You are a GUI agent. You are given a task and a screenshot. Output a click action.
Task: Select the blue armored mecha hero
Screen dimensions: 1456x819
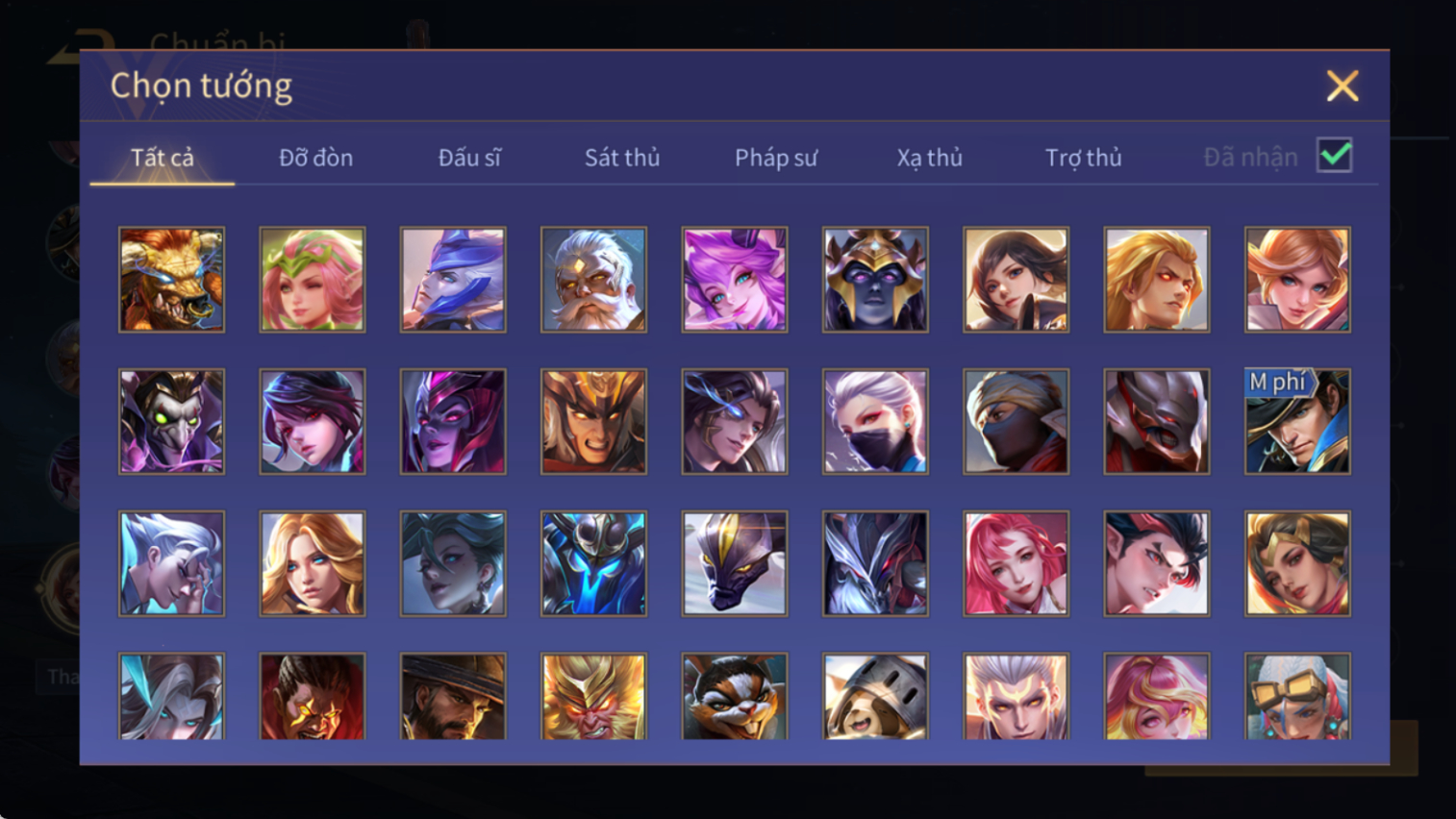tap(593, 563)
